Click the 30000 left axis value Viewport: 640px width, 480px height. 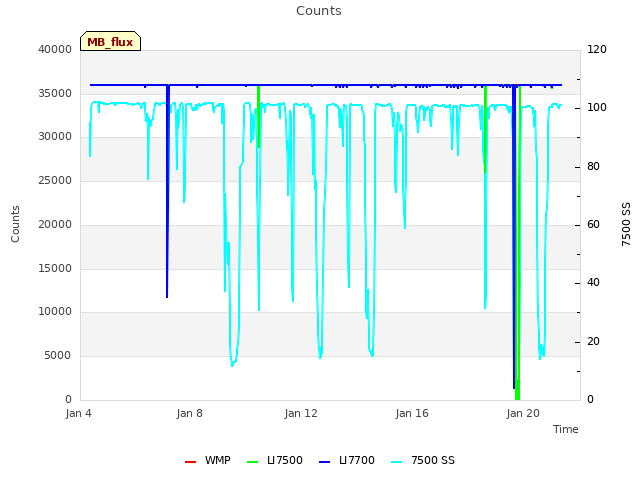click(55, 137)
